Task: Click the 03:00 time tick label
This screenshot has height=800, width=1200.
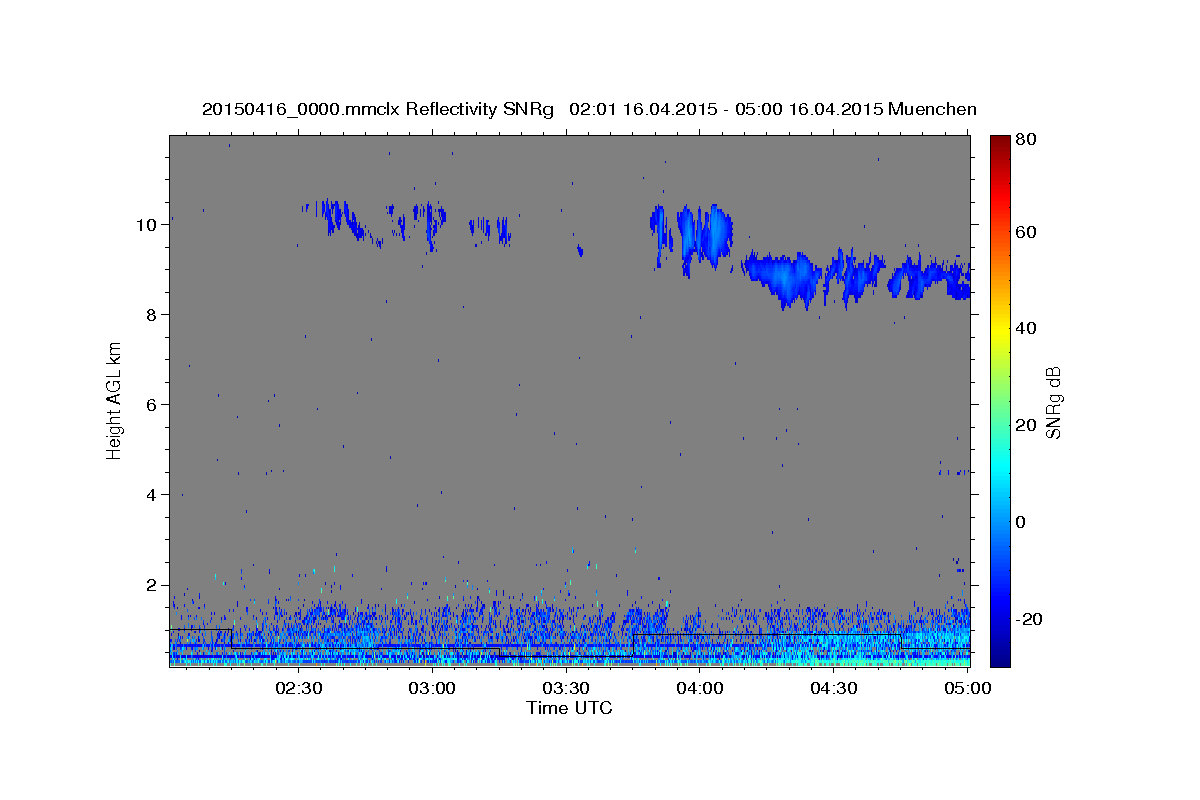Action: (x=432, y=688)
